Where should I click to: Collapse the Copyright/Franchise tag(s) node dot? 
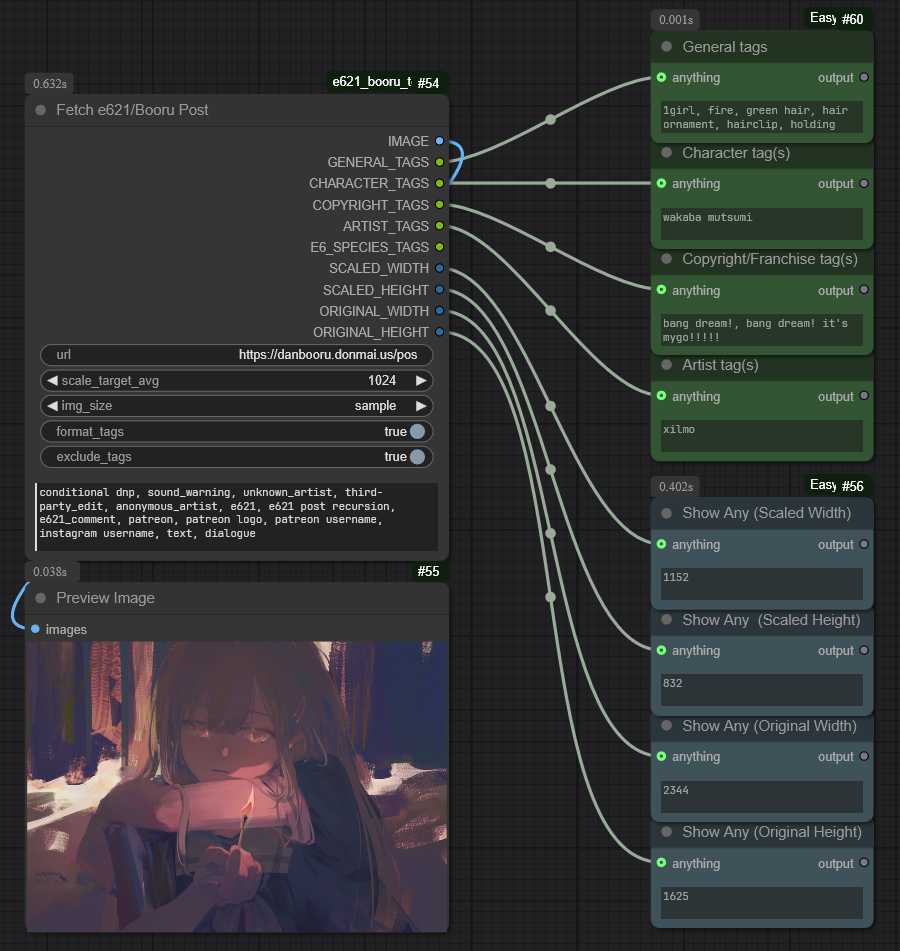(667, 259)
